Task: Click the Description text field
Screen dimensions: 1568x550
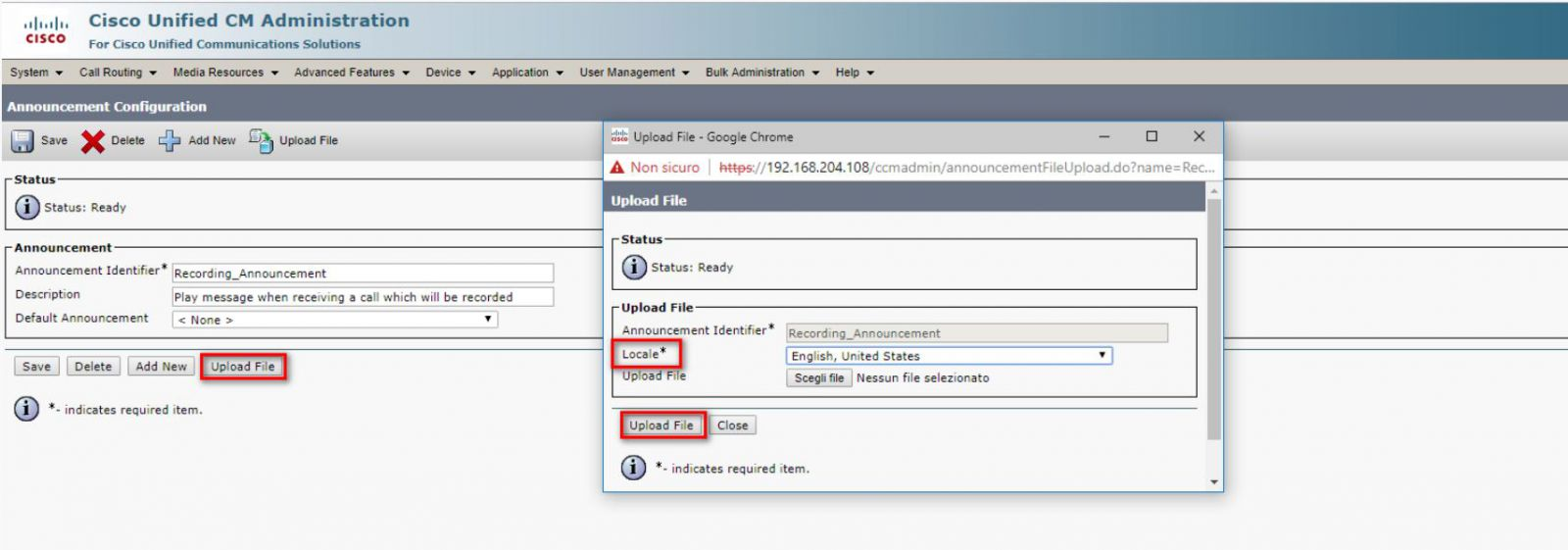Action: point(363,297)
